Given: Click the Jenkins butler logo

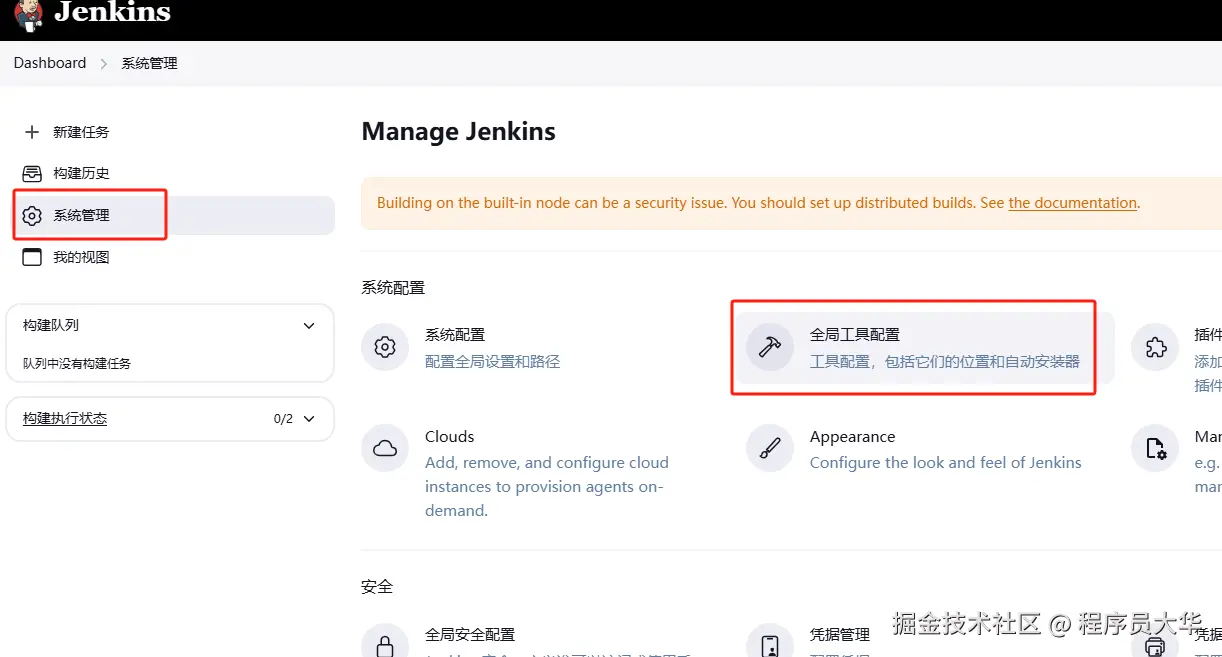Looking at the screenshot, I should coord(29,15).
